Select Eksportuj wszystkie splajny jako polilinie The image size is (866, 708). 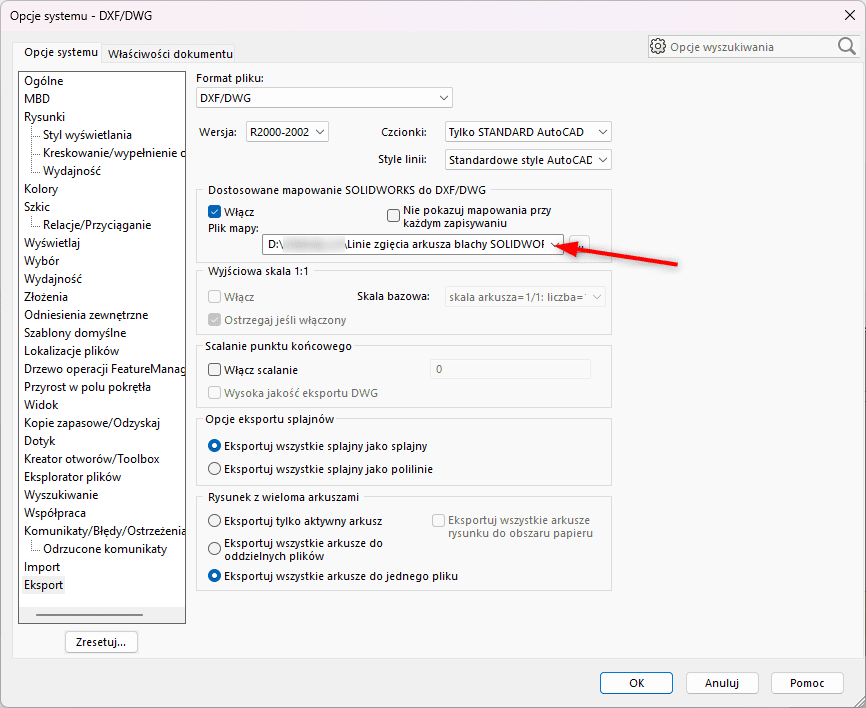[x=214, y=468]
